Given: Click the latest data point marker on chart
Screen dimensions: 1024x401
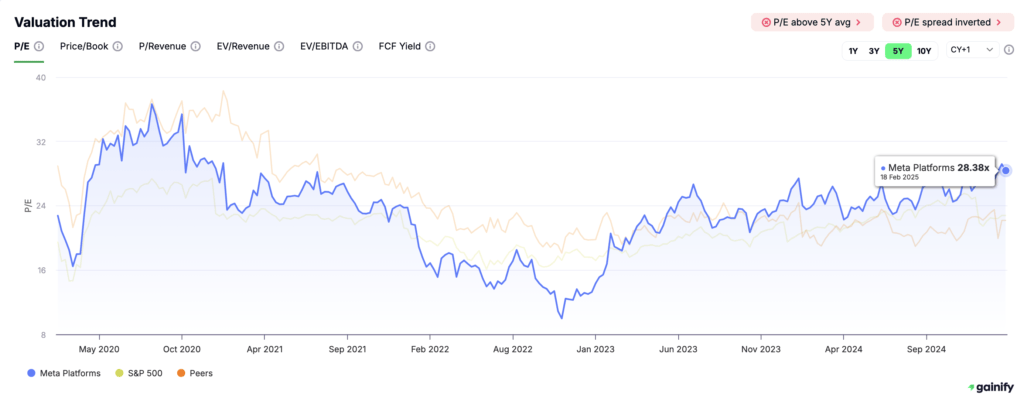Looking at the screenshot, I should coord(1006,170).
